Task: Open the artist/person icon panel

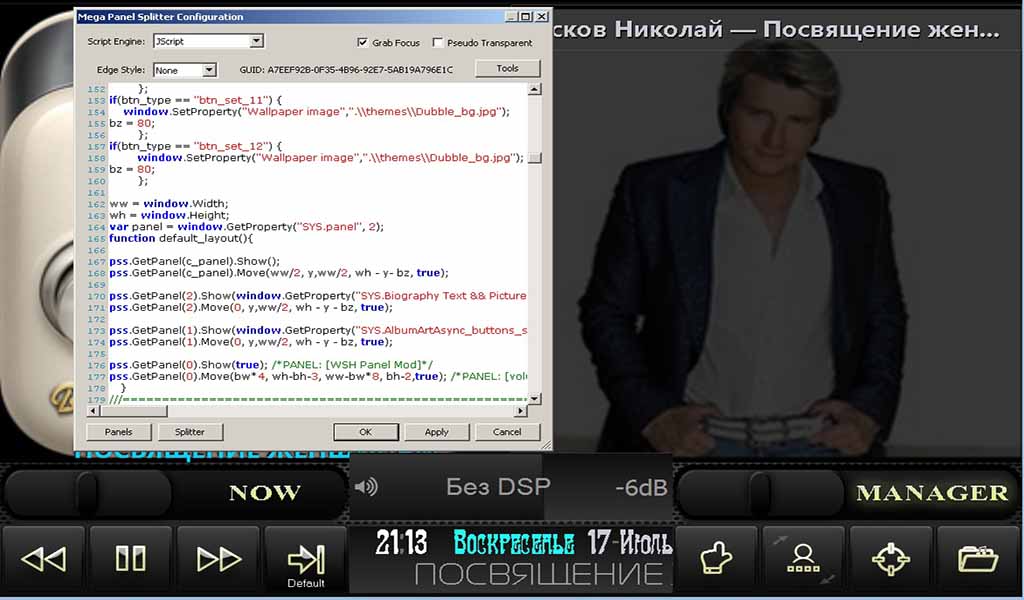Action: (803, 558)
